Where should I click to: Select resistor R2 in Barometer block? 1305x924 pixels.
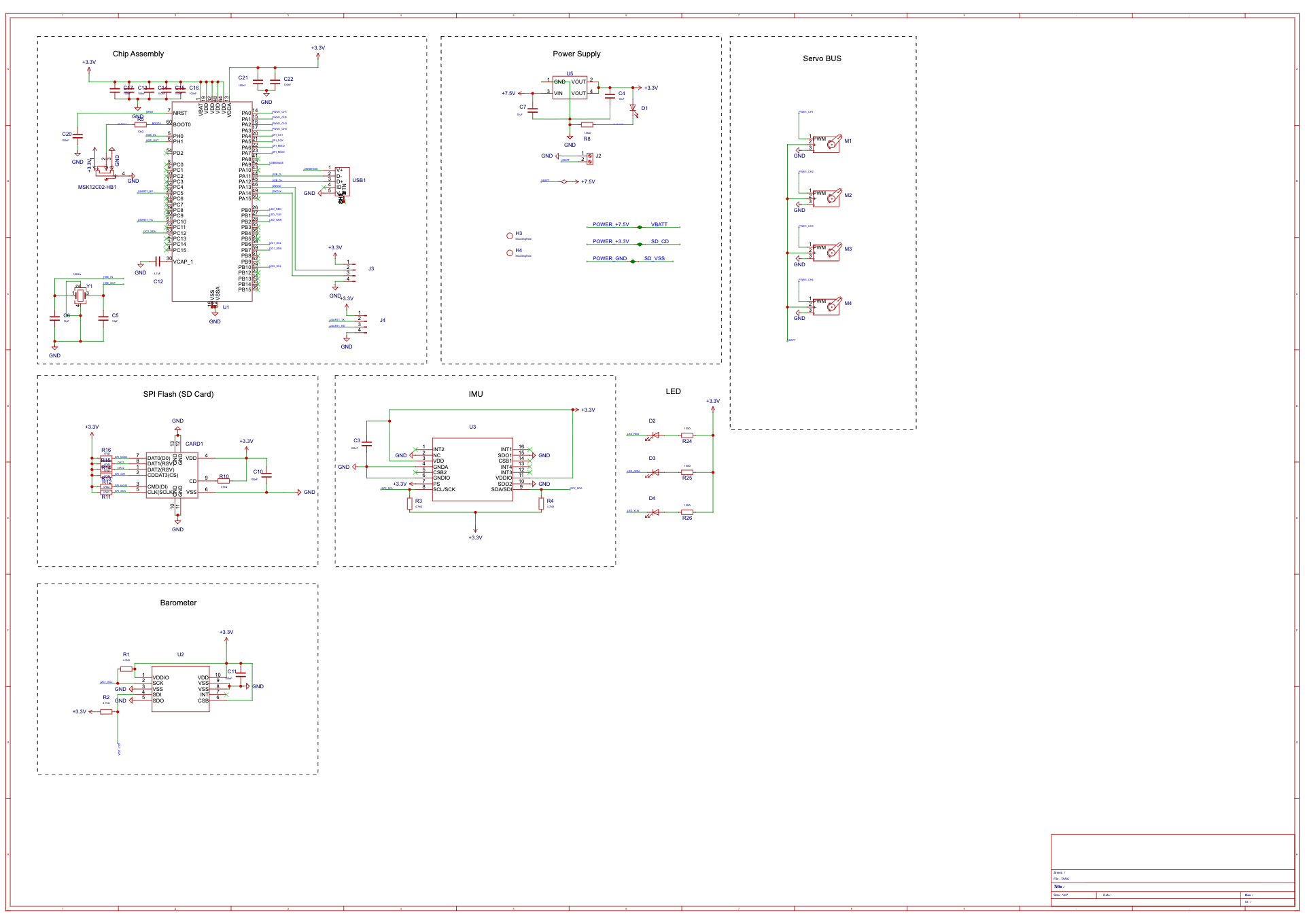click(x=106, y=711)
